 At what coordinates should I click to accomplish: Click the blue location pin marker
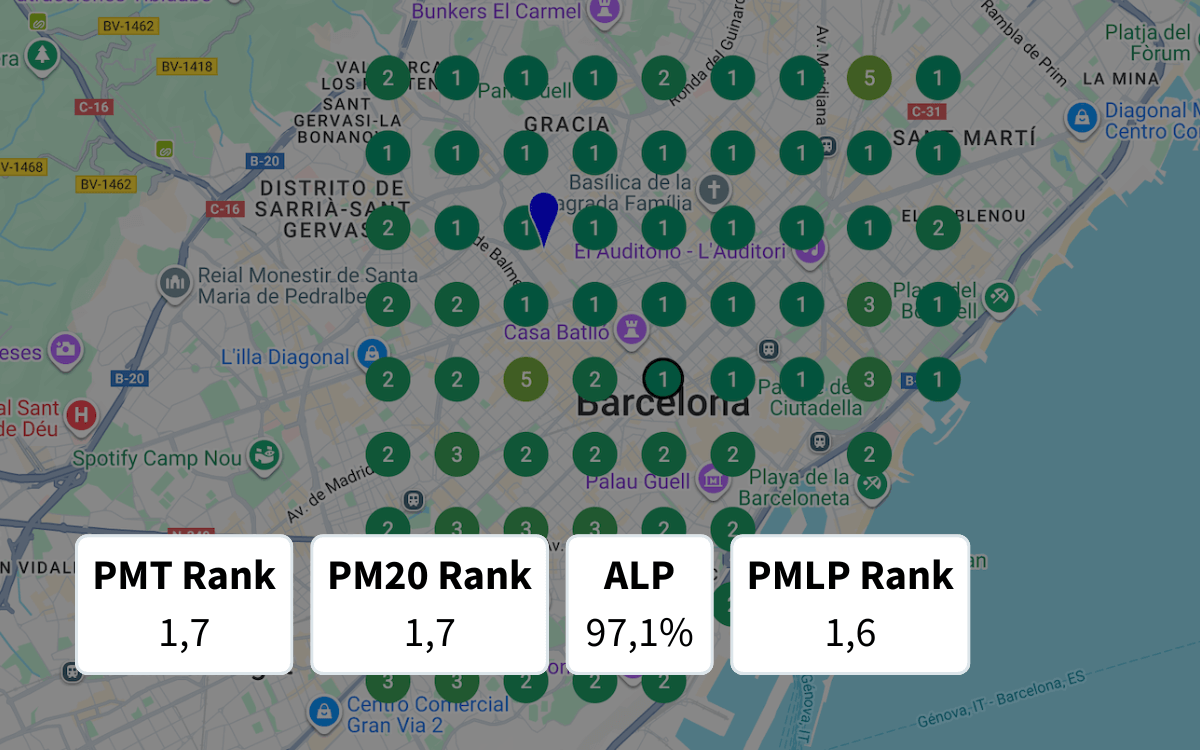(543, 218)
